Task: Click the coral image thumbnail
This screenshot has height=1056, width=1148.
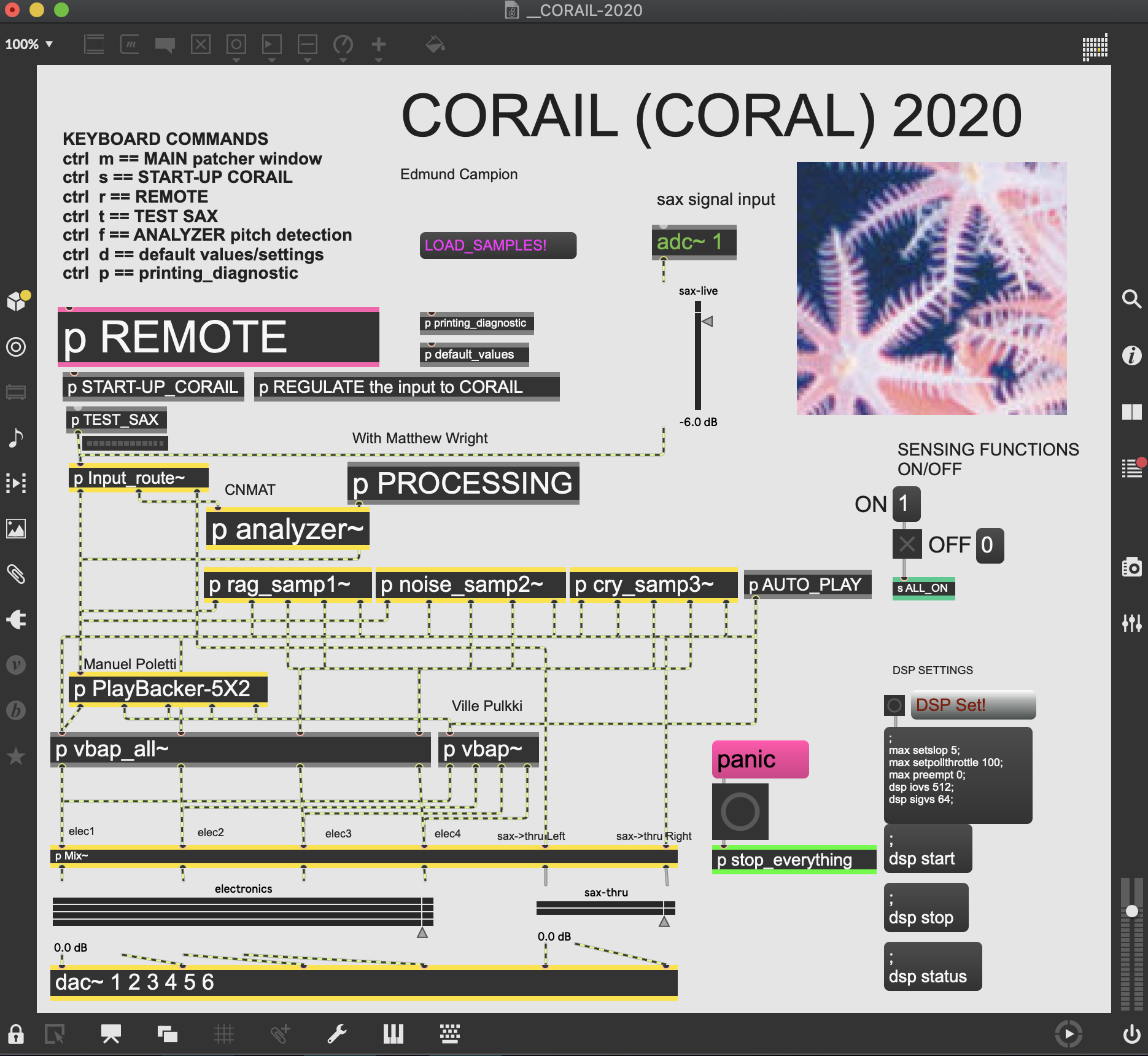Action: tap(931, 289)
